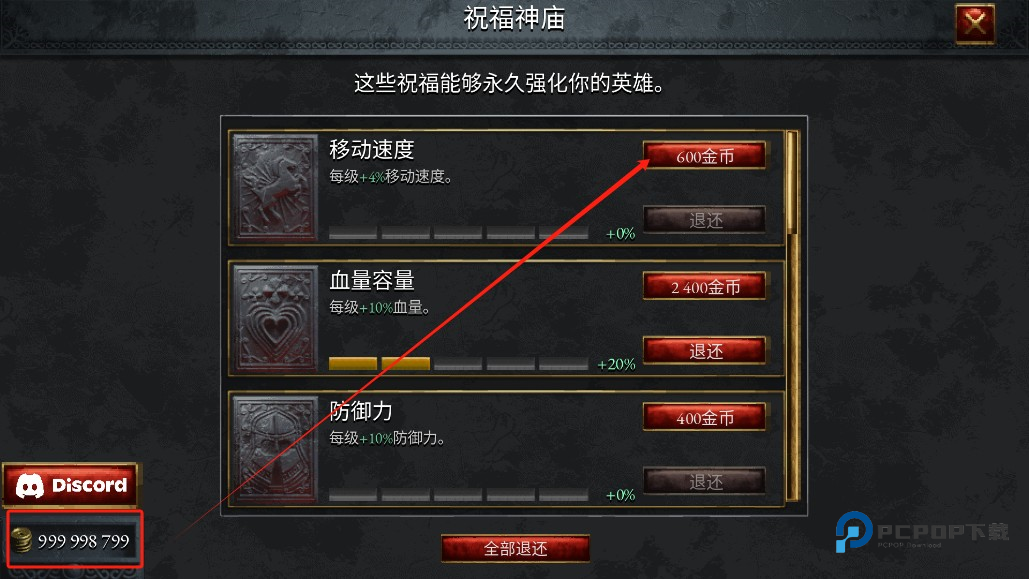1029x579 pixels.
Task: Open the Discord link button
Action: [x=71, y=485]
